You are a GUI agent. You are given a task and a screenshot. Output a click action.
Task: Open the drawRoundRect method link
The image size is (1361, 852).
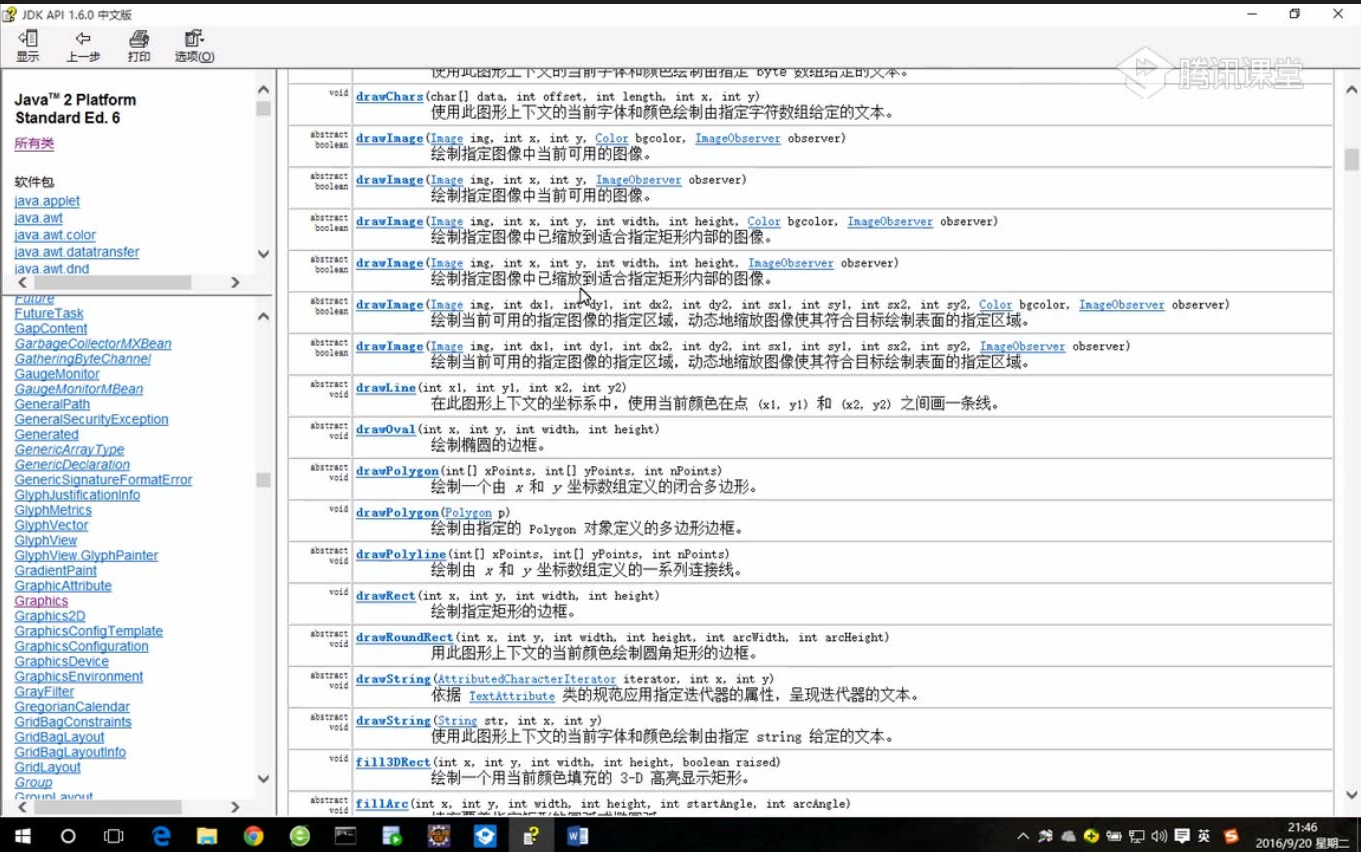tap(405, 638)
